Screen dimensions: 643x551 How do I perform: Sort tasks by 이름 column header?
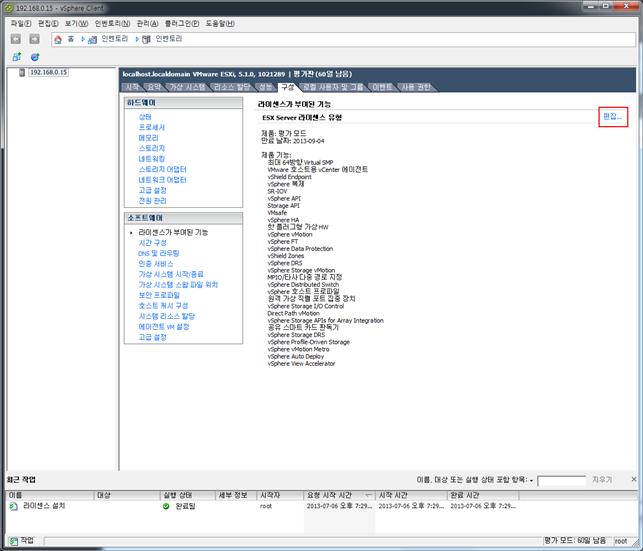click(50, 495)
